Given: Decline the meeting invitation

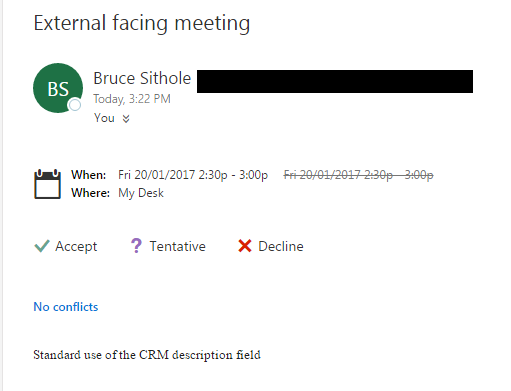Looking at the screenshot, I should (x=271, y=246).
